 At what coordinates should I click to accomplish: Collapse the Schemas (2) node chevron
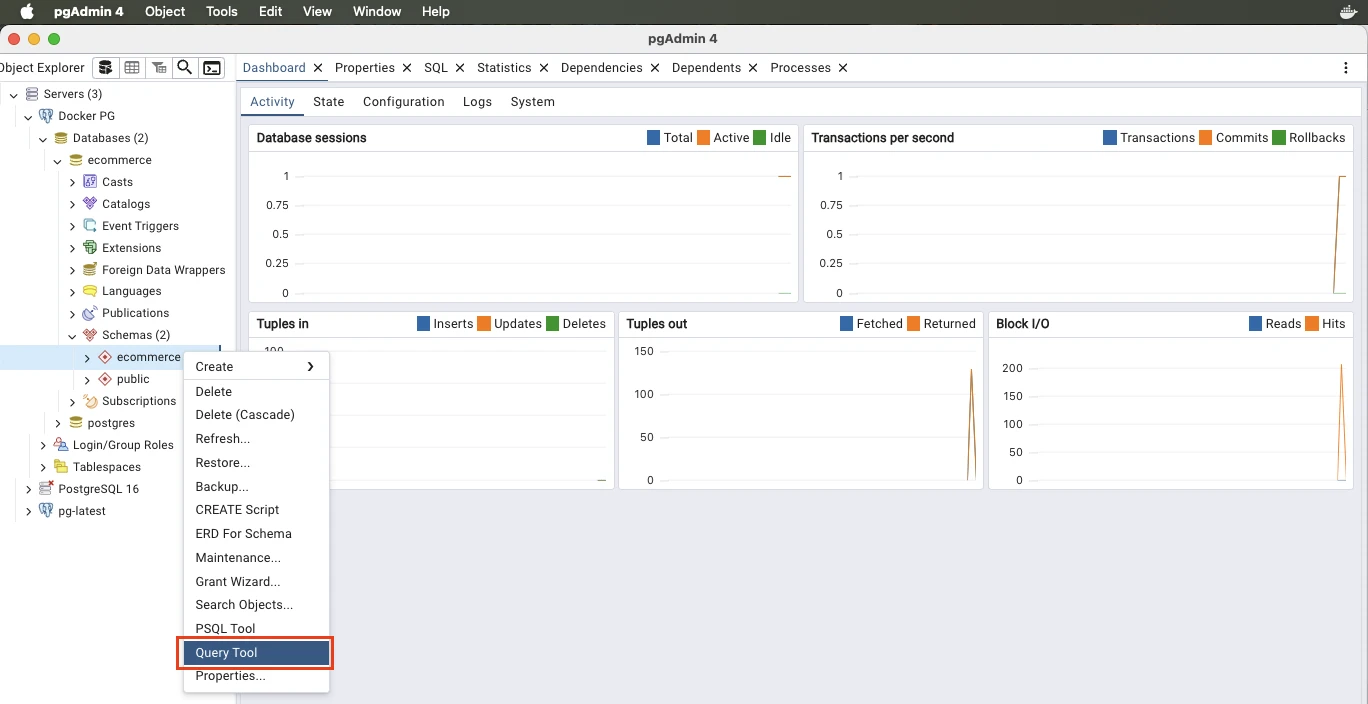(72, 335)
